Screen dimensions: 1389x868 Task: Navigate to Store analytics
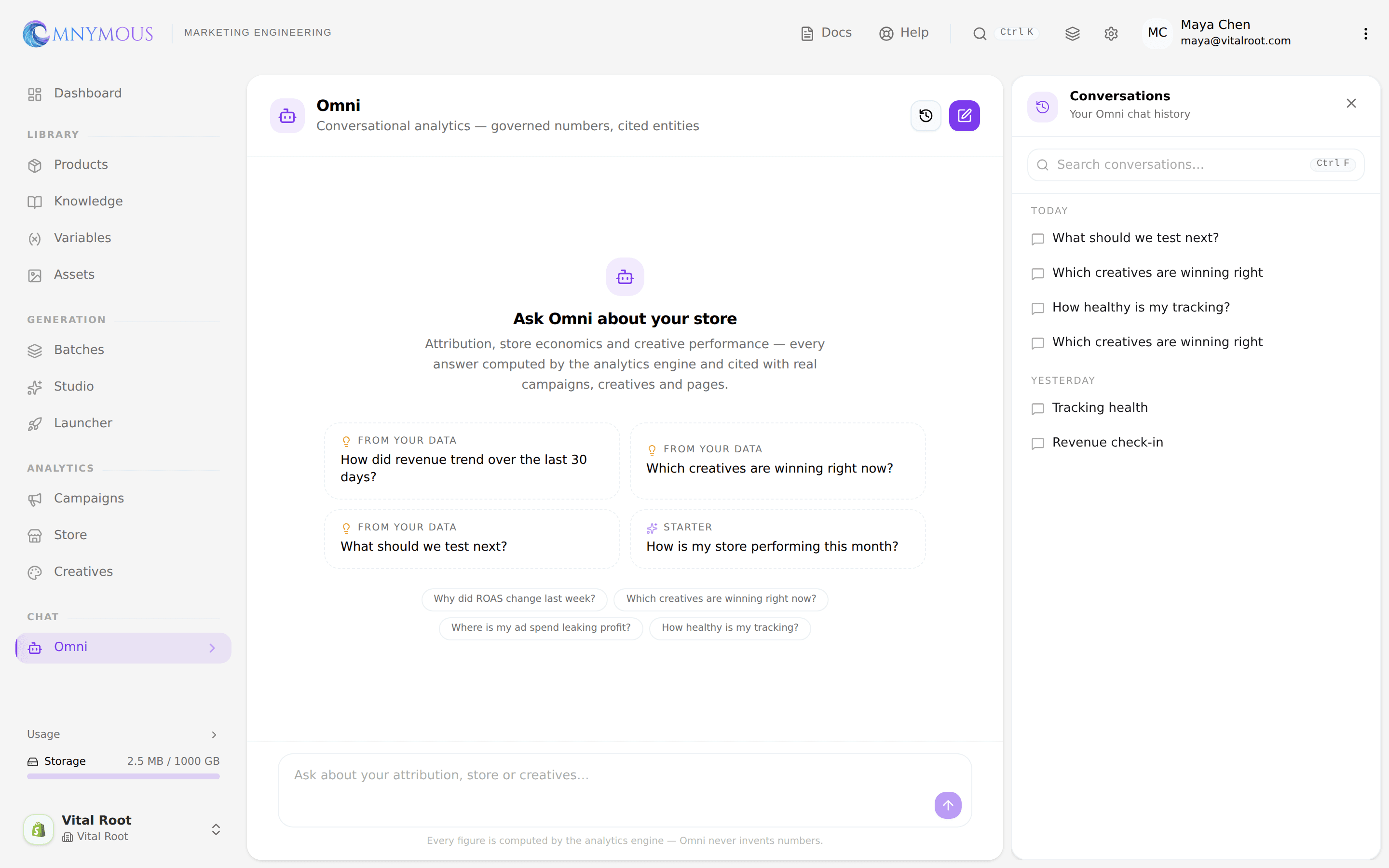[x=123, y=536]
